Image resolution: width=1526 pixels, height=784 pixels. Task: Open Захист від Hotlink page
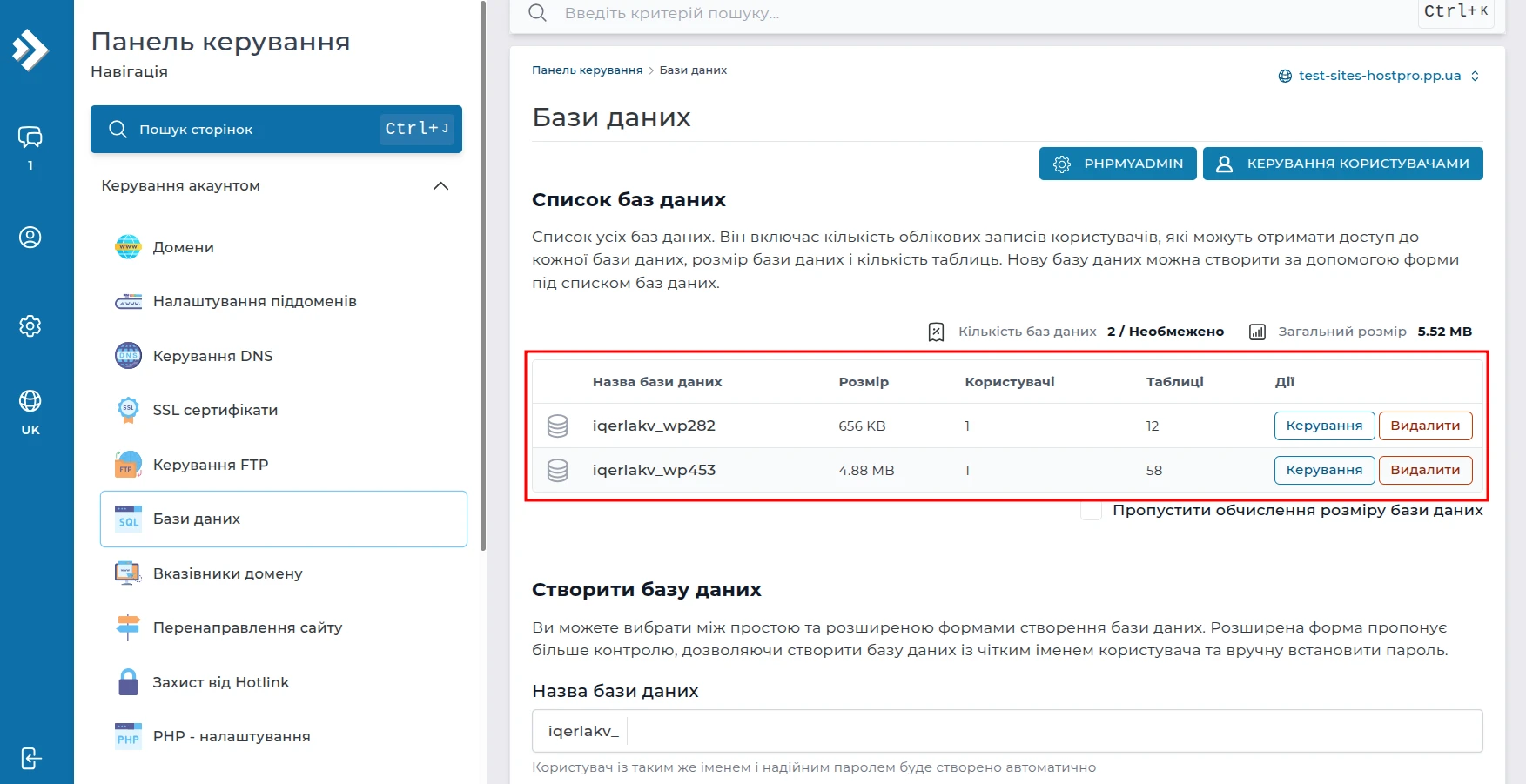click(x=283, y=682)
